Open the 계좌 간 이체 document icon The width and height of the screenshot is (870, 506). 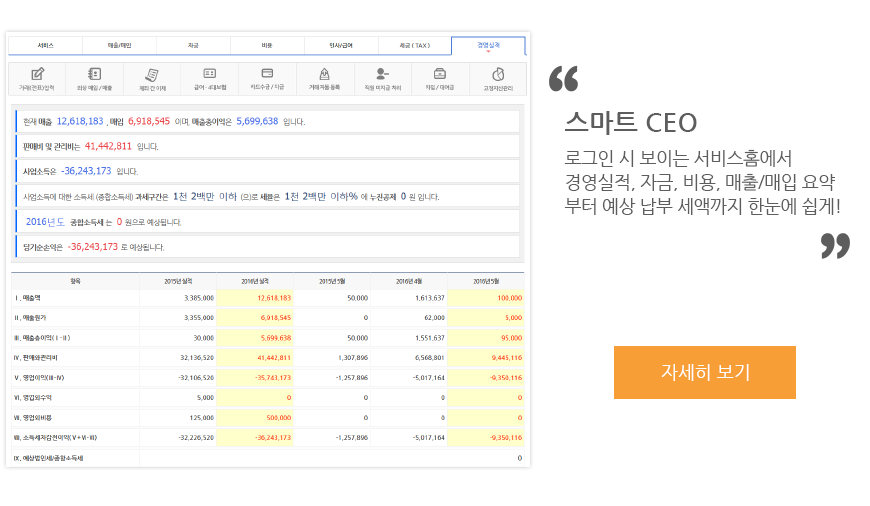(x=152, y=74)
